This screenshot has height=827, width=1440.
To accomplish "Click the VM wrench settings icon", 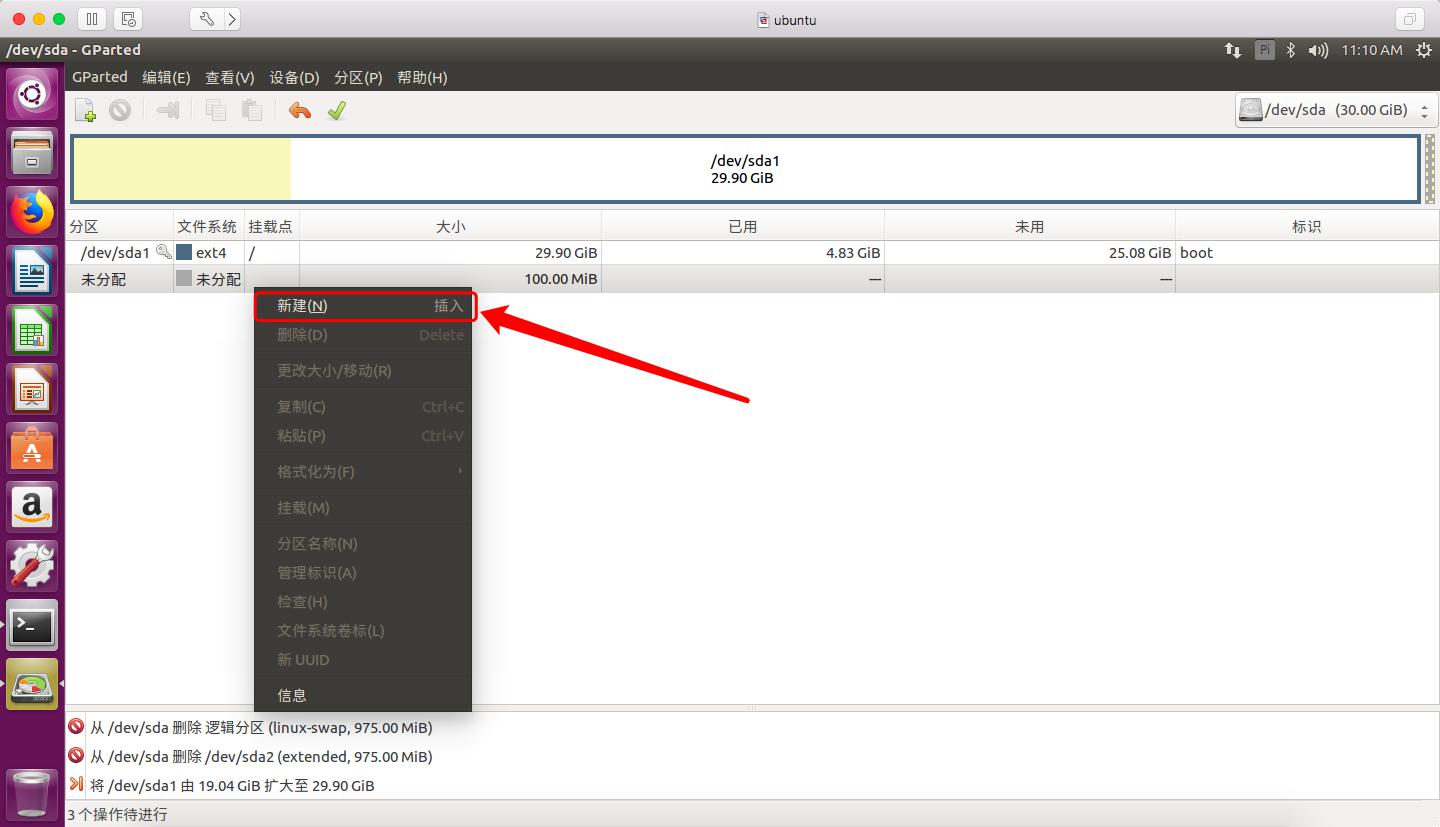I will click(x=205, y=19).
